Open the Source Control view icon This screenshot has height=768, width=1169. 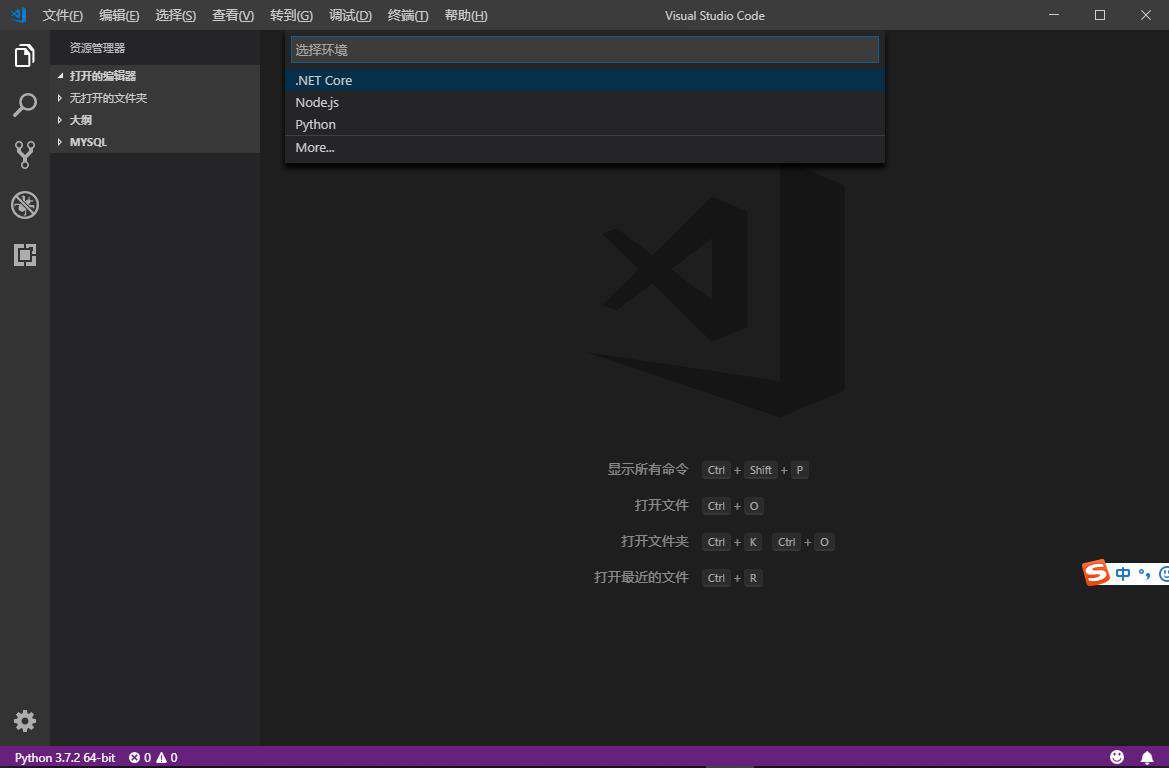25,154
